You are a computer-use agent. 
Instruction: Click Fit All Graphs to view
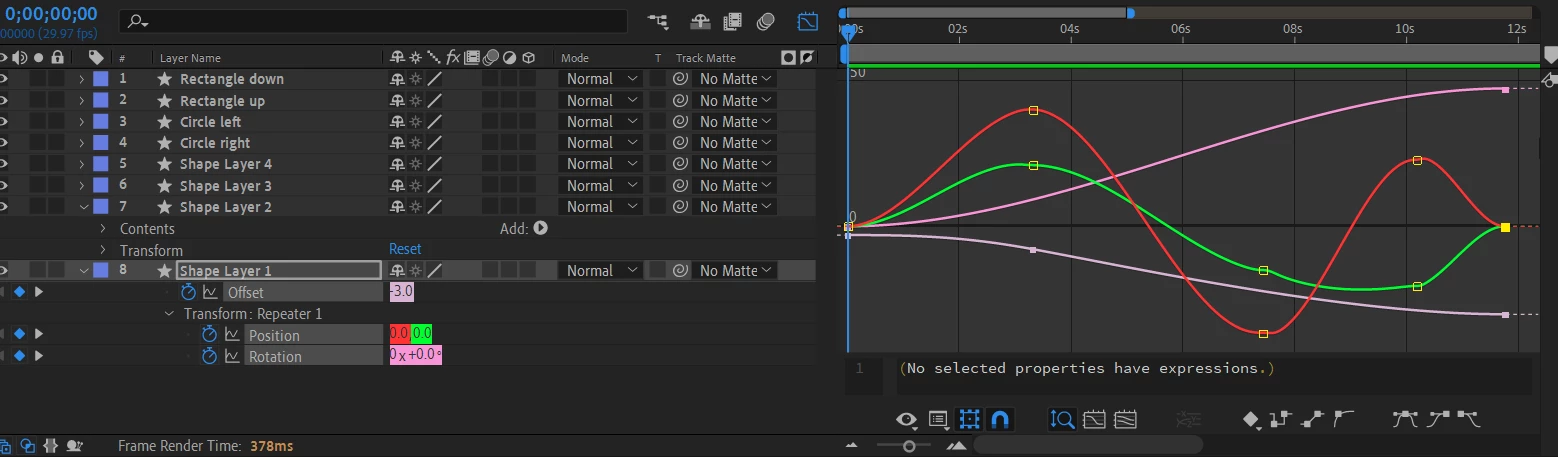(1125, 420)
